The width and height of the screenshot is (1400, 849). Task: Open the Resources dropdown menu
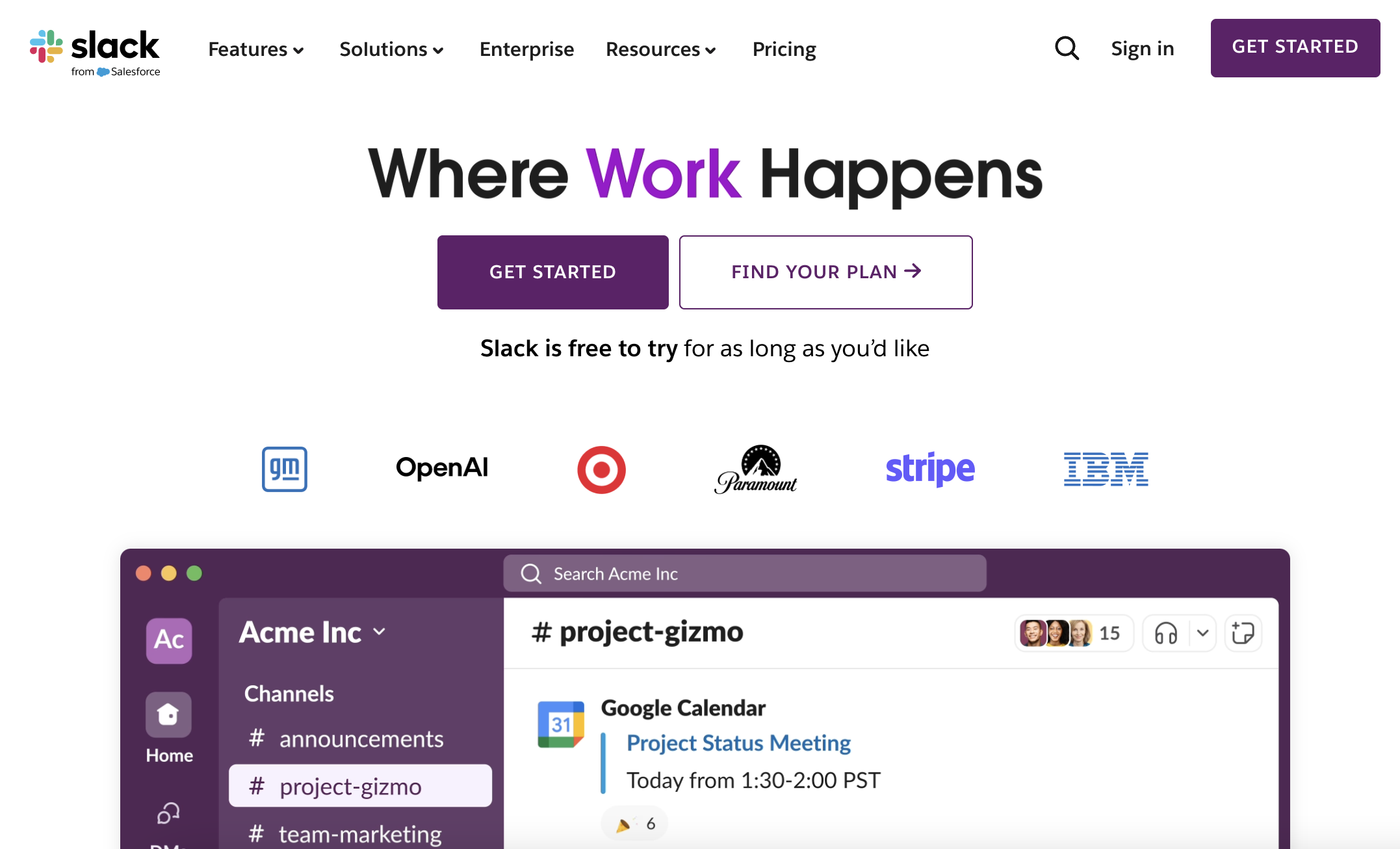661,49
